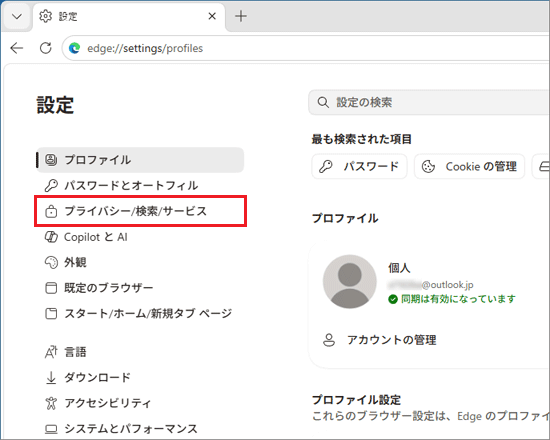Click the パスワード quick search chip
The image size is (550, 440).
[359, 166]
